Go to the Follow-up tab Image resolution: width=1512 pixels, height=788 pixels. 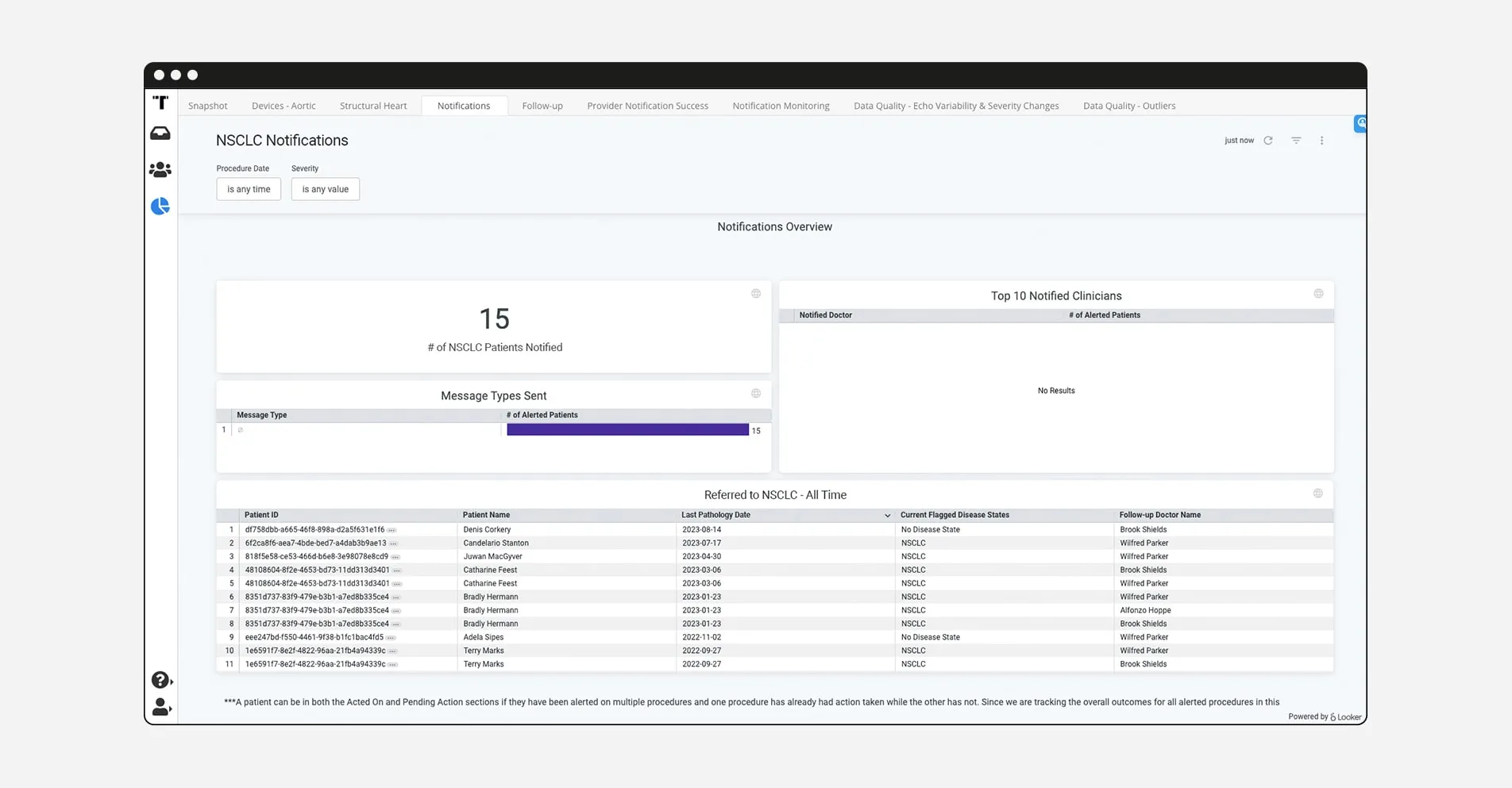tap(542, 106)
